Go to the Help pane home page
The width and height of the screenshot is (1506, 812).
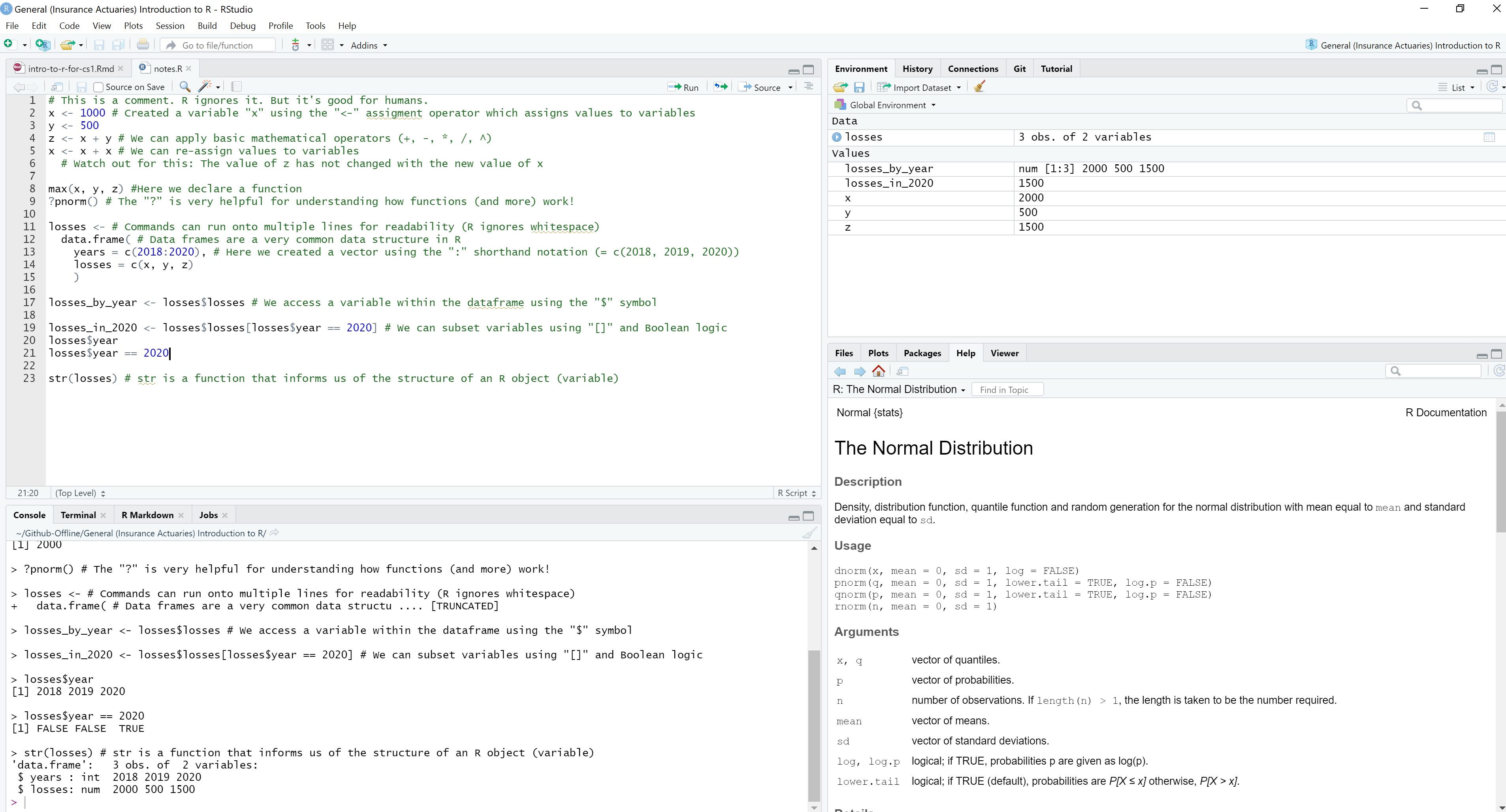pos(878,370)
